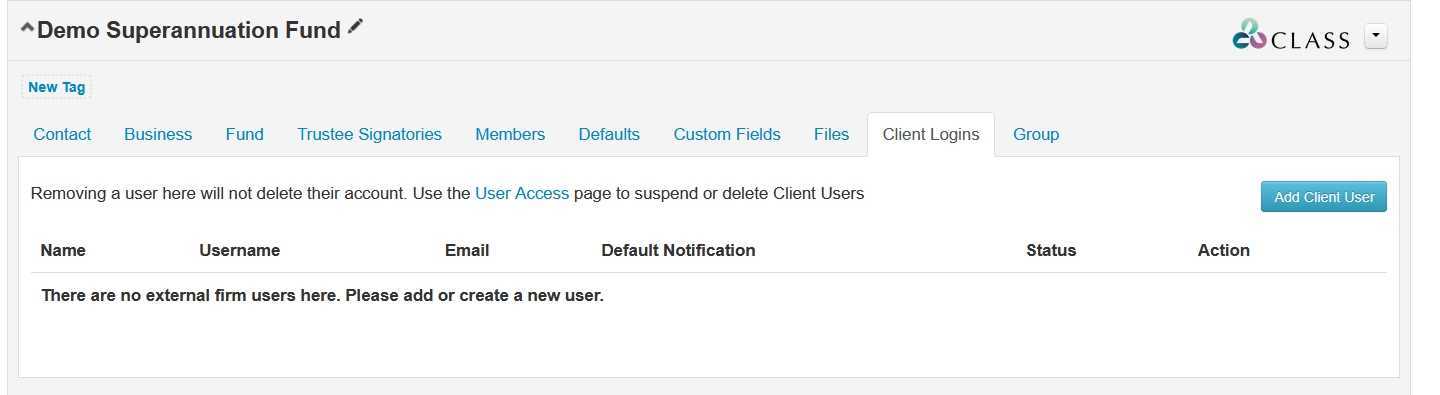Click the Status column header
This screenshot has width=1440, height=395.
1051,250
